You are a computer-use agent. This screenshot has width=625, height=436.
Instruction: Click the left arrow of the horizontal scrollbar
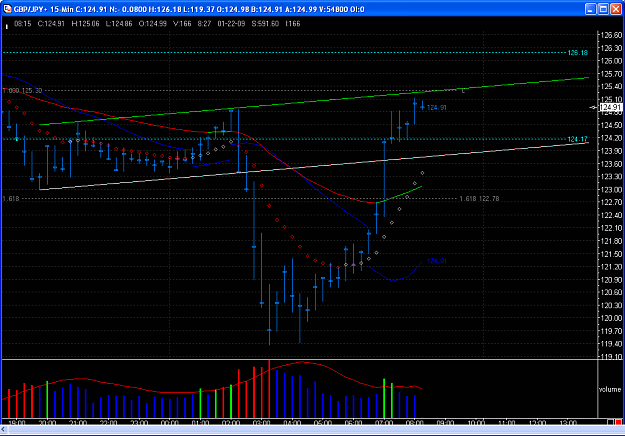(x=4, y=429)
